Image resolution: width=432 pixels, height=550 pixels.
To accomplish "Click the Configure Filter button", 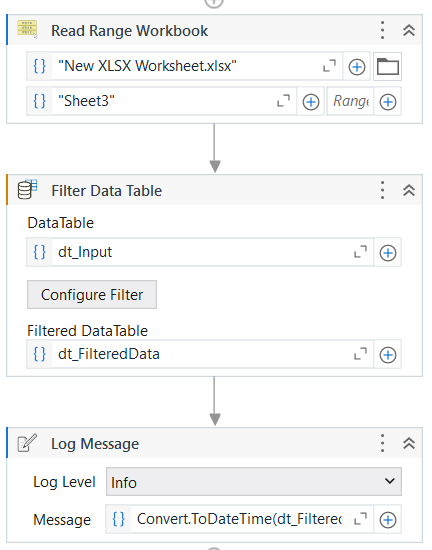I will [x=92, y=295].
